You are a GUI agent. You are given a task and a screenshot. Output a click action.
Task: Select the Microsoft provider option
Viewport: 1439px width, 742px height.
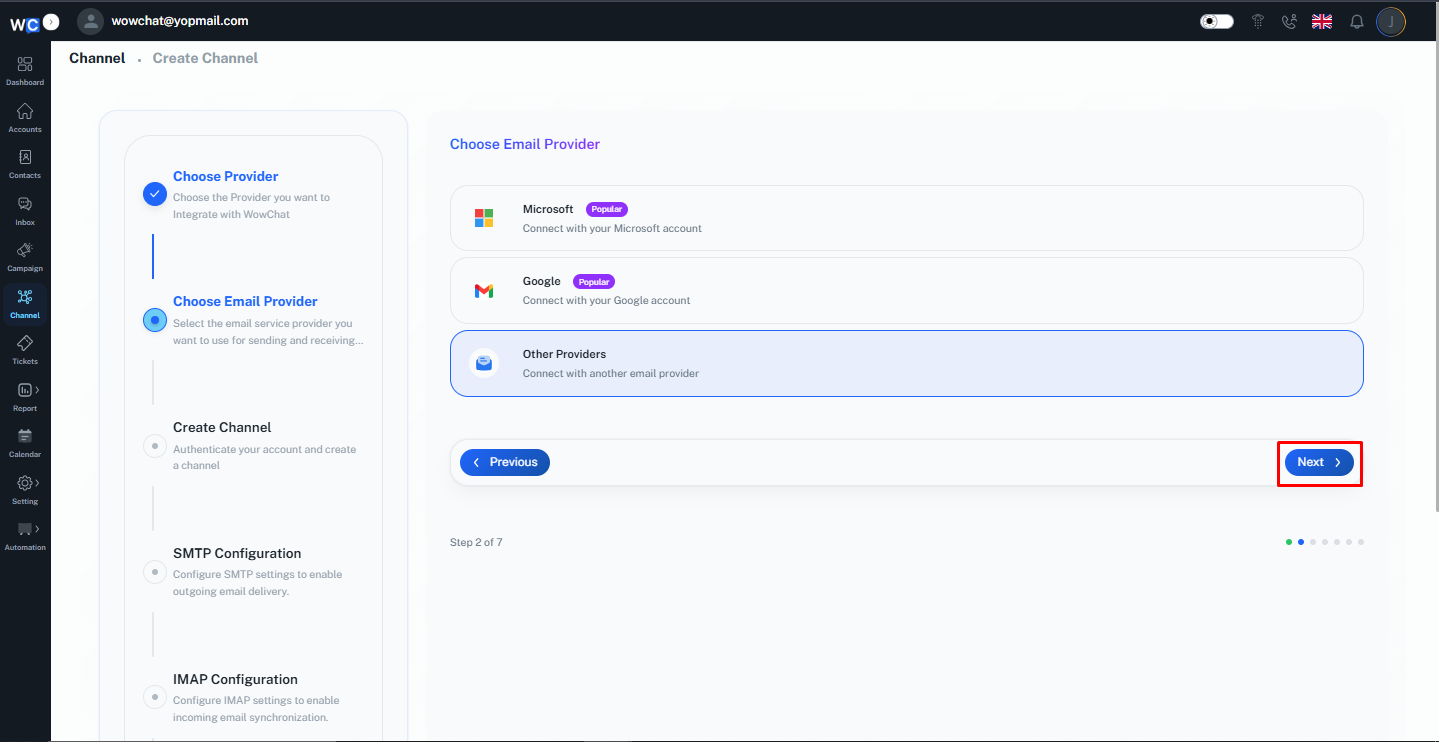pyautogui.click(x=907, y=218)
